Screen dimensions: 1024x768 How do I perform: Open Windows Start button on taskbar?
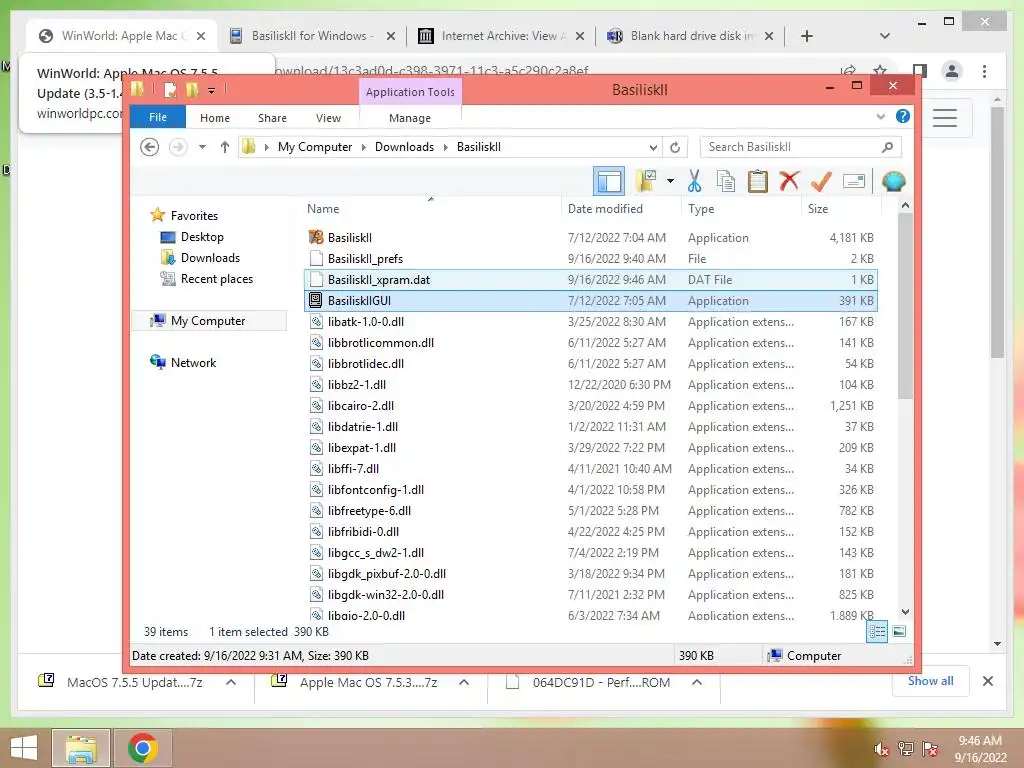(x=24, y=748)
